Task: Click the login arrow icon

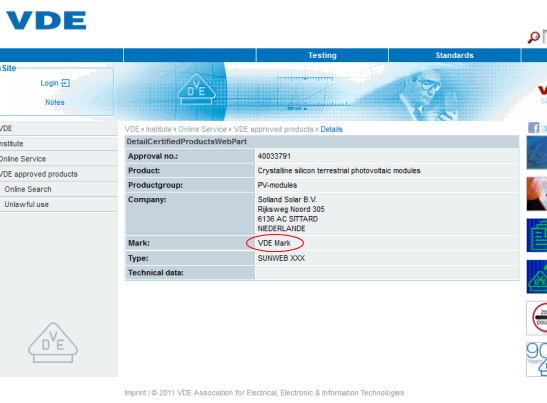Action: pos(66,83)
